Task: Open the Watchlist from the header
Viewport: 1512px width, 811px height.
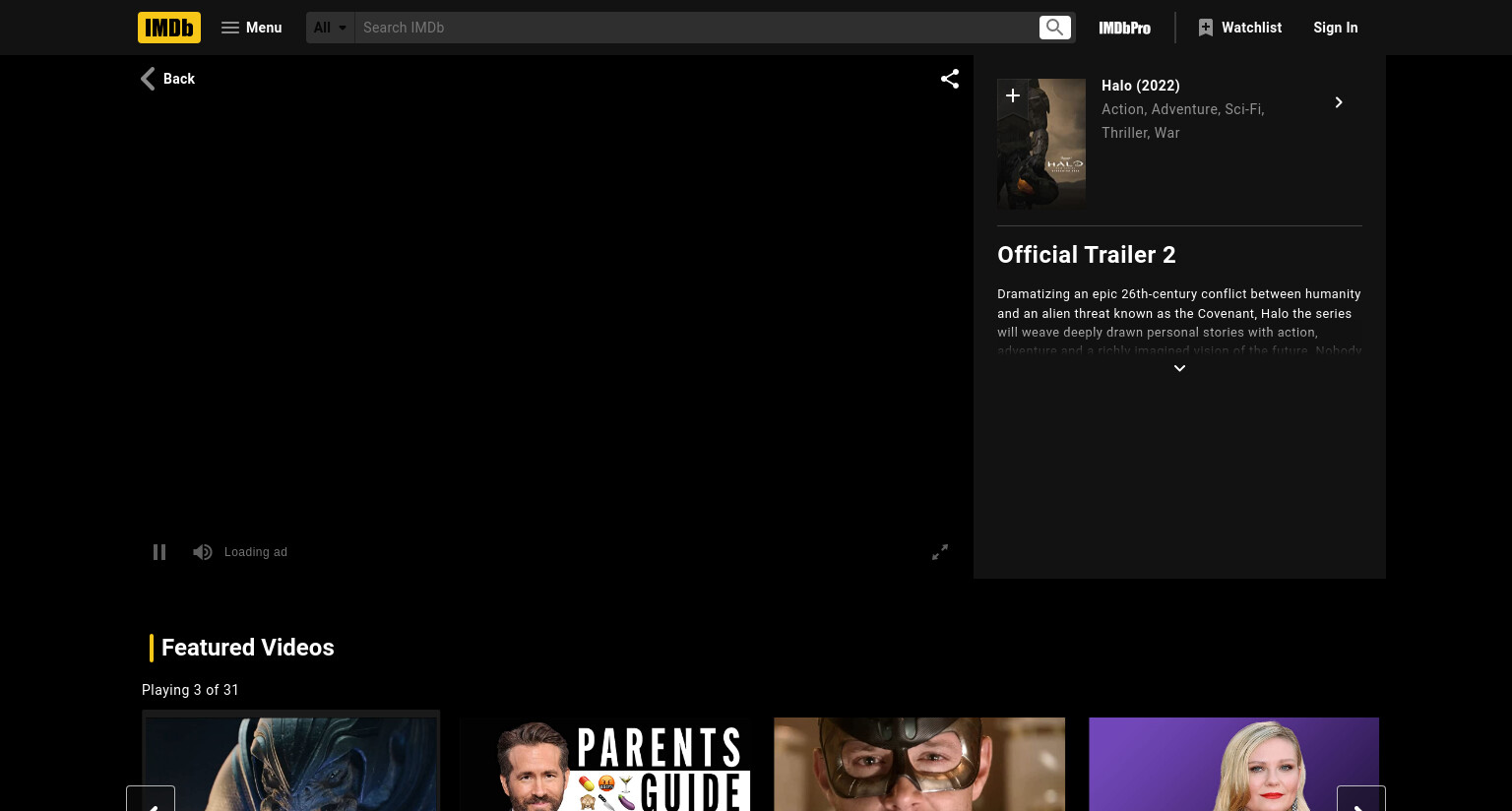Action: [1240, 28]
